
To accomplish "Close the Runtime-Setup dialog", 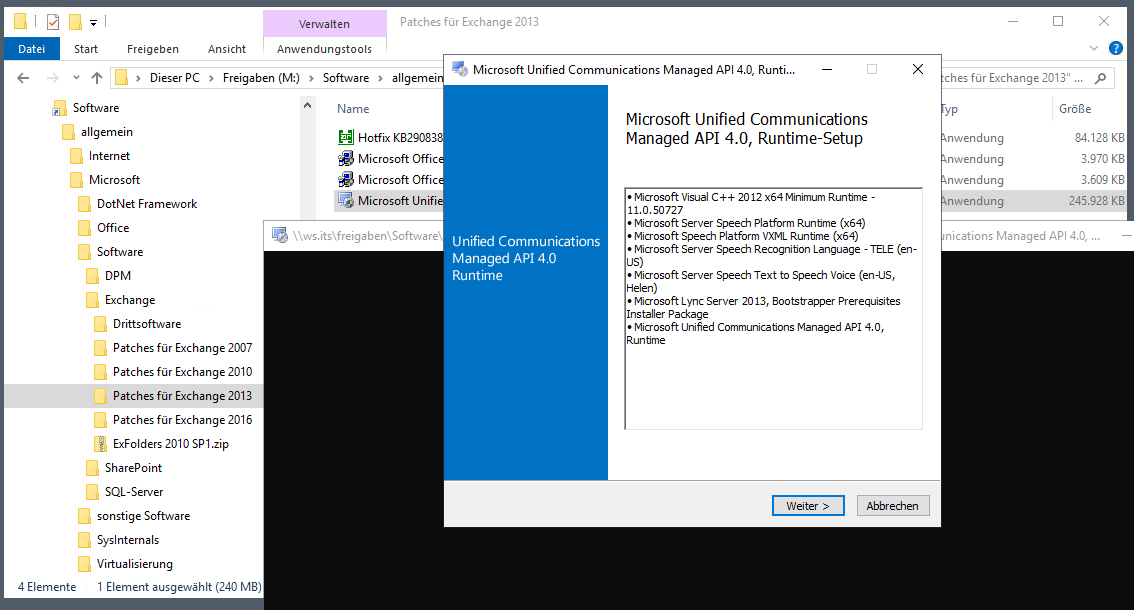I will click(x=918, y=69).
